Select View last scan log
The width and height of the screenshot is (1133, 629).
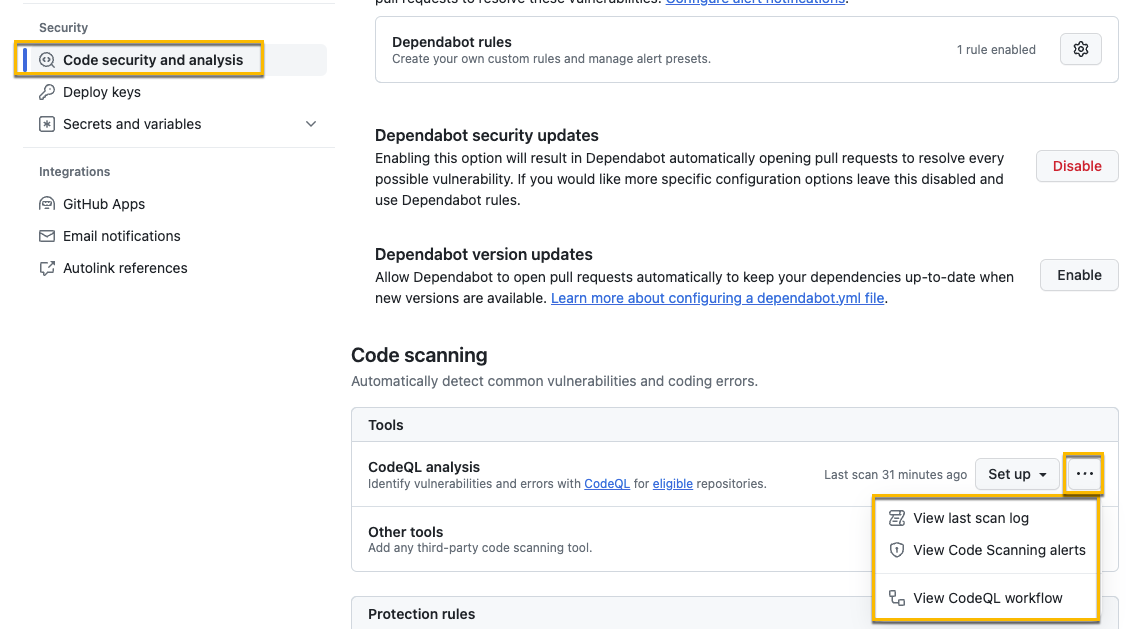(x=970, y=518)
